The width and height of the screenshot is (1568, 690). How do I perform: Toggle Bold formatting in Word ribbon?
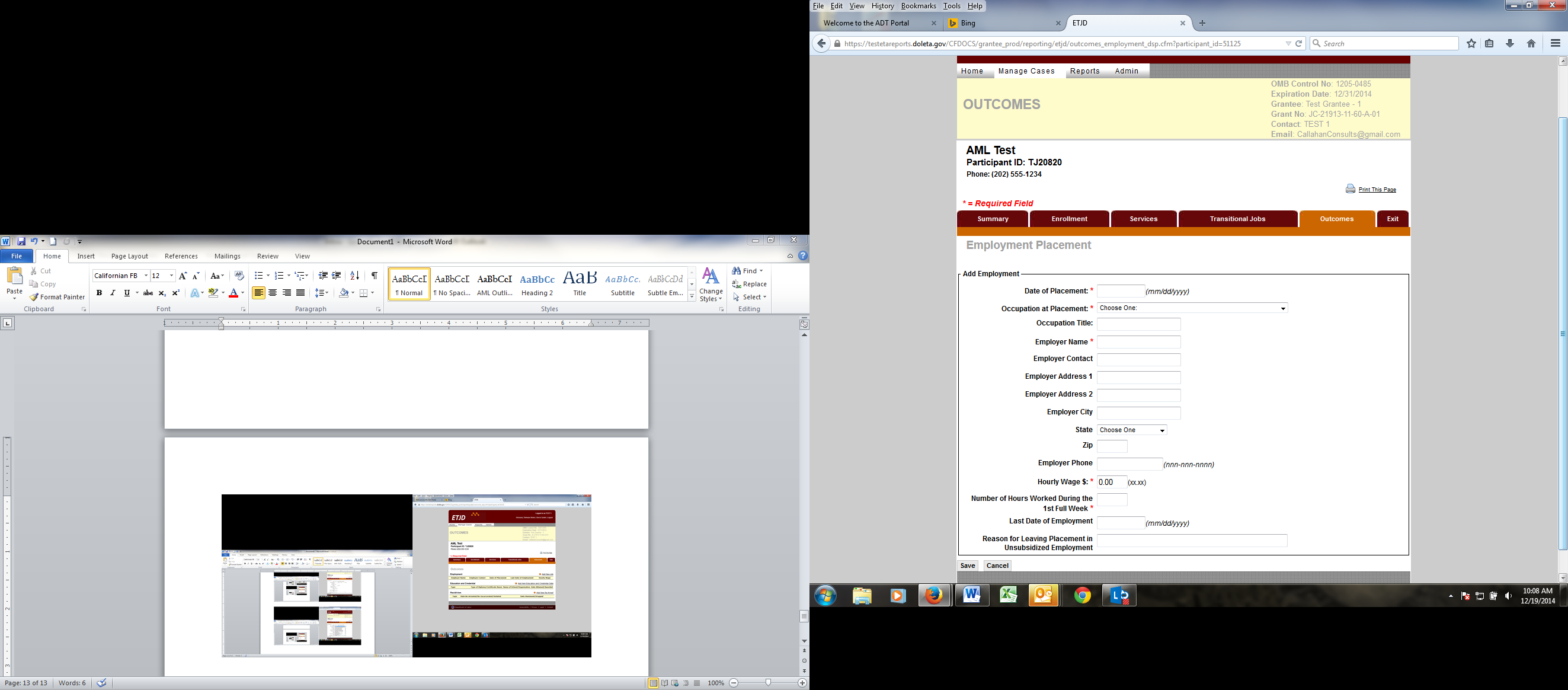pos(99,293)
